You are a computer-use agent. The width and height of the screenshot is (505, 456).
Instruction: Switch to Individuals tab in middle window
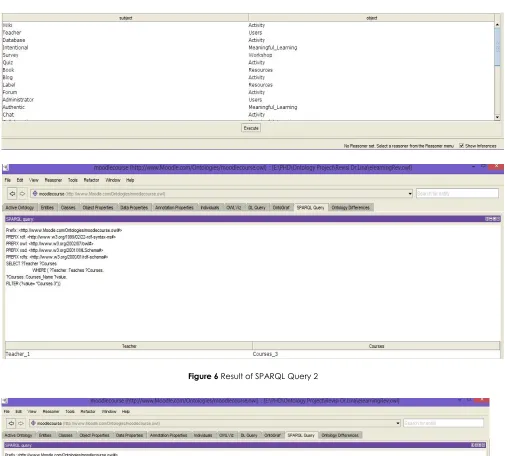click(210, 208)
